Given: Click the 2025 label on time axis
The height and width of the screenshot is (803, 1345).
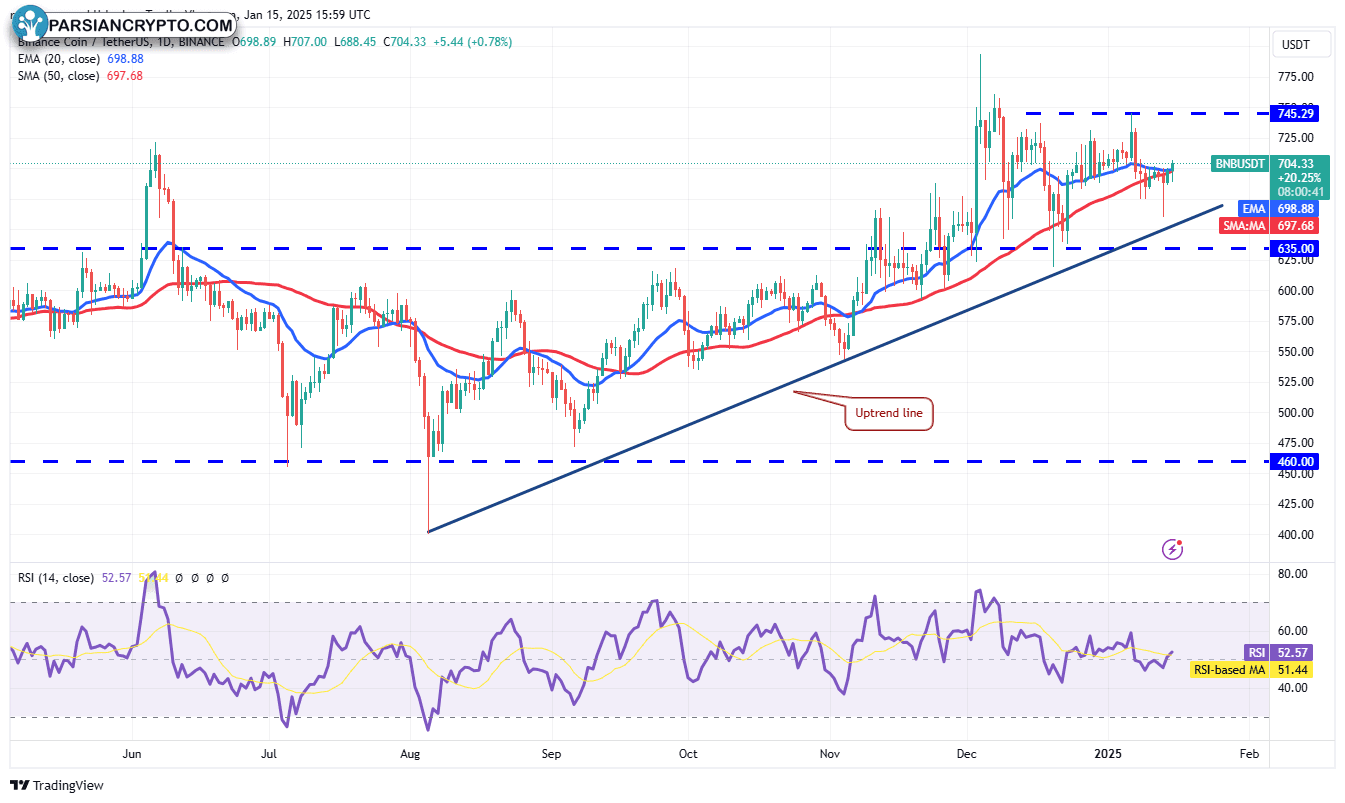Looking at the screenshot, I should click(x=1109, y=752).
